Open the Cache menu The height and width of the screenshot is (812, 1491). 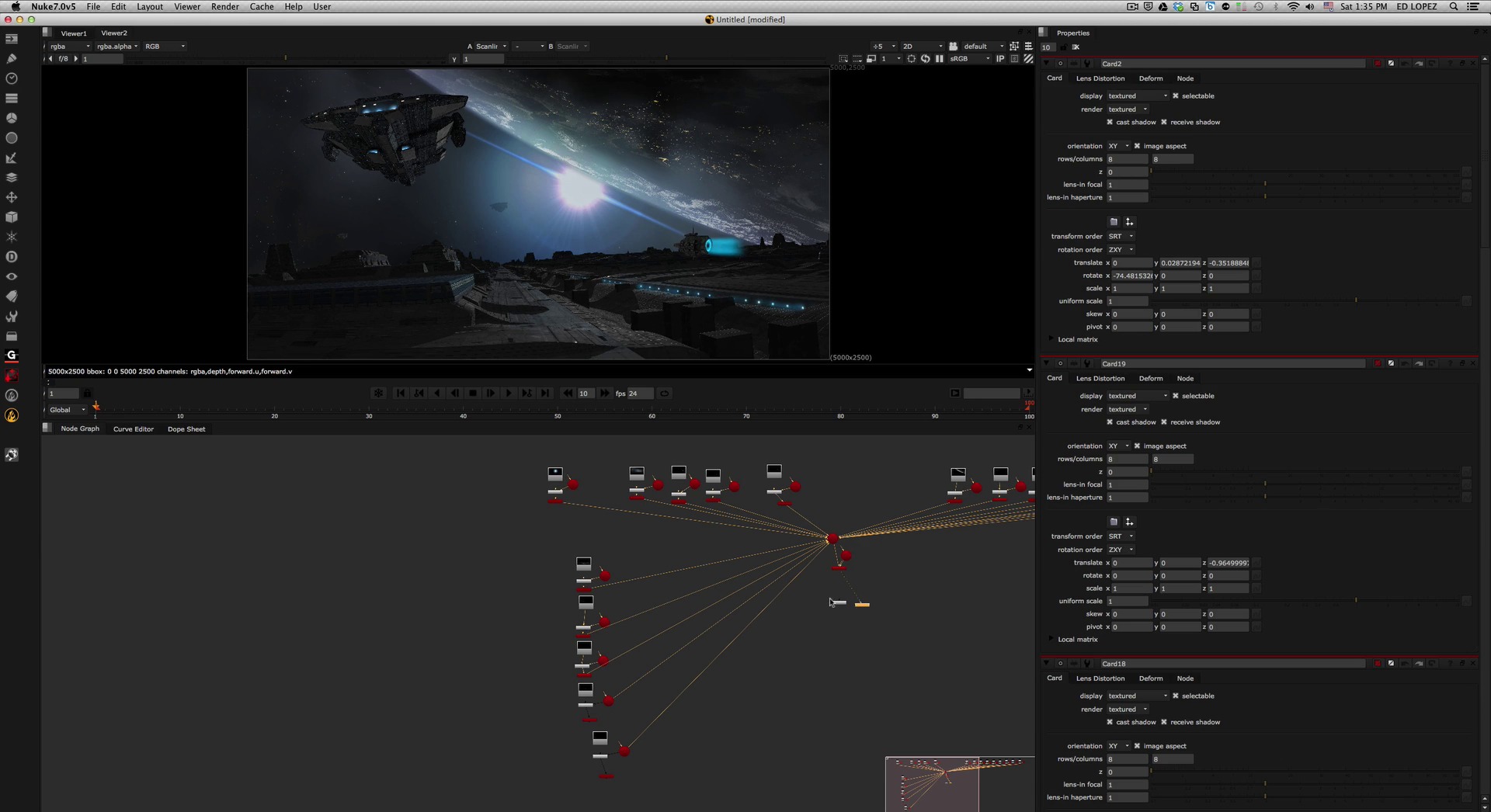tap(262, 6)
